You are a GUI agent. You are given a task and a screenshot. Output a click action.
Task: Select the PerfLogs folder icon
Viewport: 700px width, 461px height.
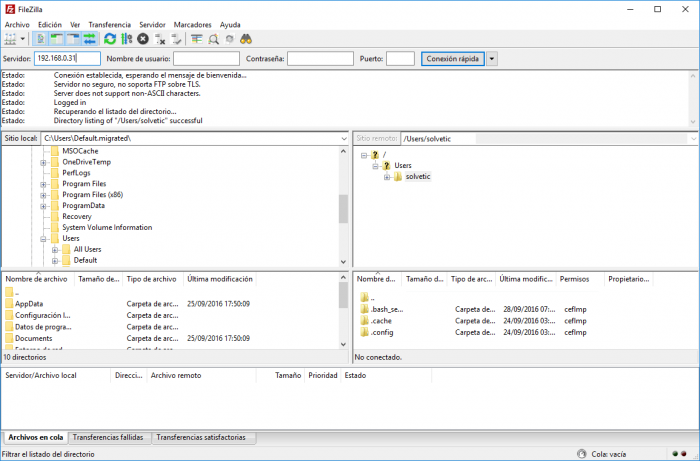pos(55,173)
